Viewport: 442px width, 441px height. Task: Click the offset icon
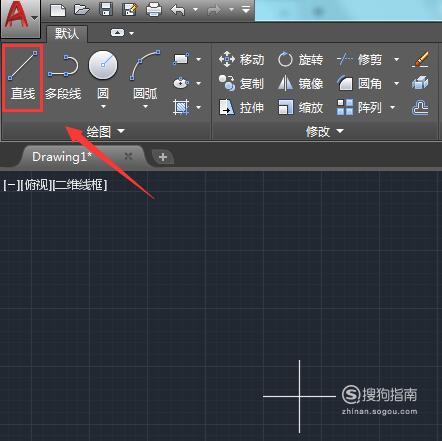tap(420, 107)
